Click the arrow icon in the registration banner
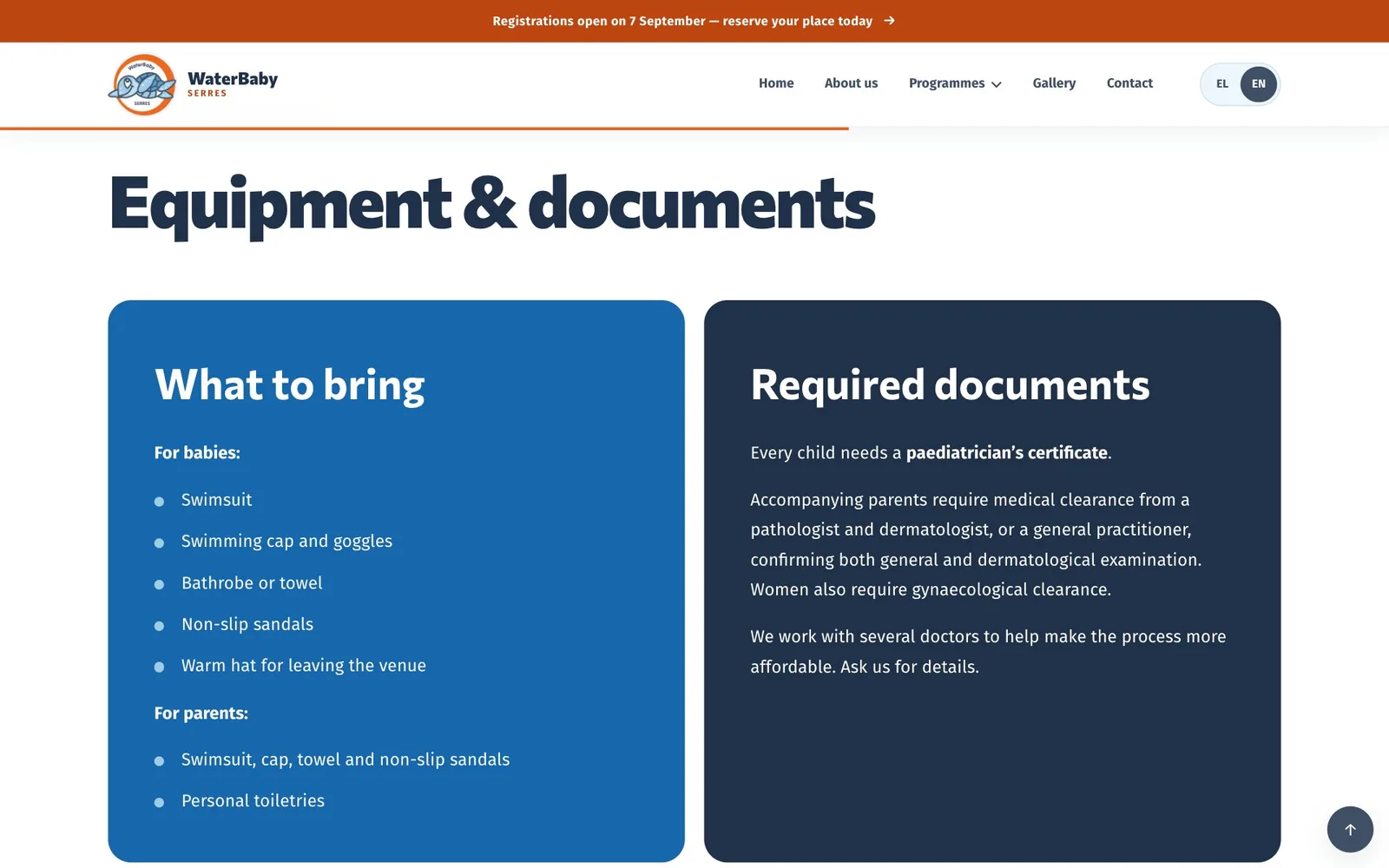This screenshot has height=868, width=1389. point(889,21)
